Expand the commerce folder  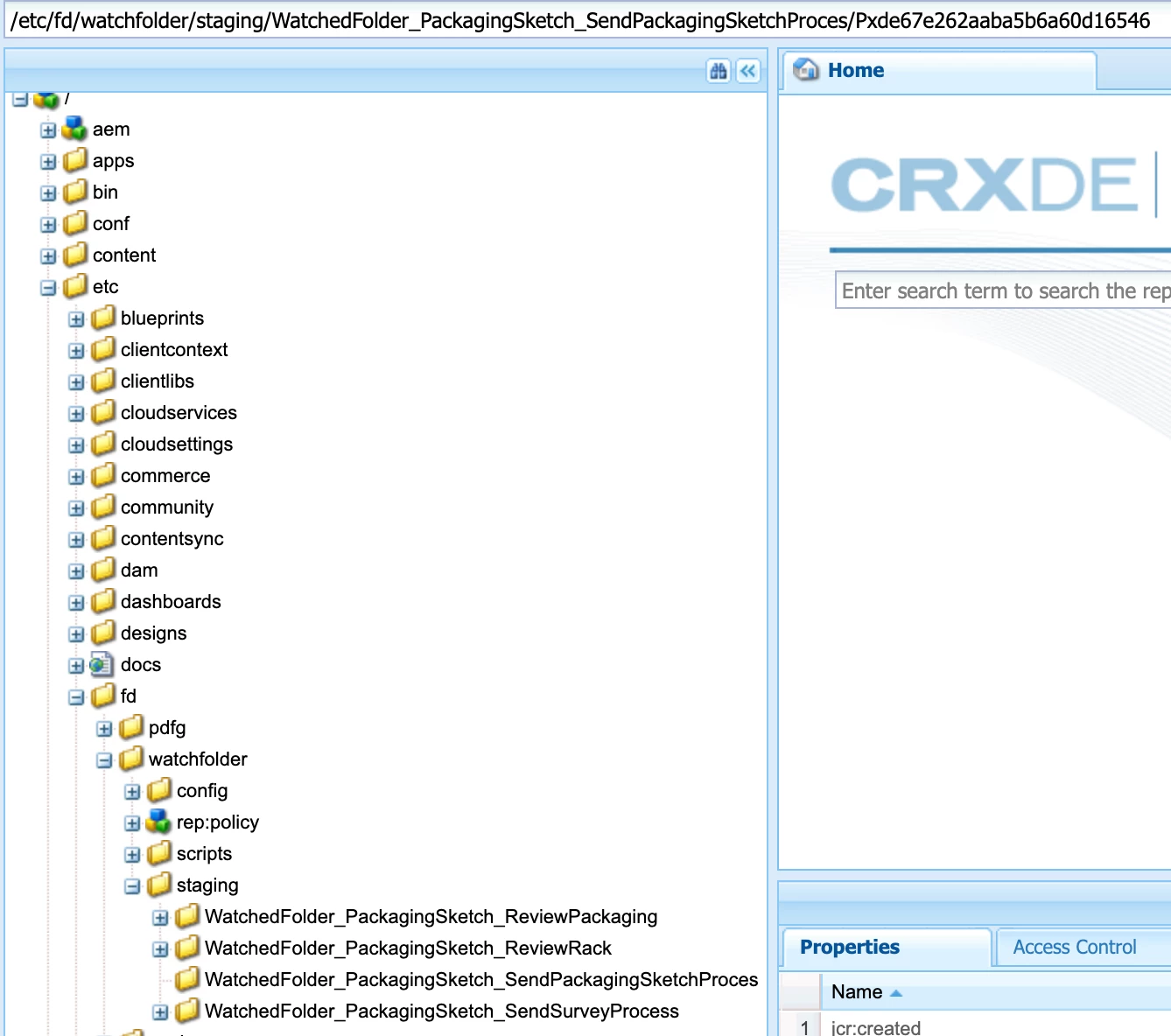pyautogui.click(x=76, y=477)
